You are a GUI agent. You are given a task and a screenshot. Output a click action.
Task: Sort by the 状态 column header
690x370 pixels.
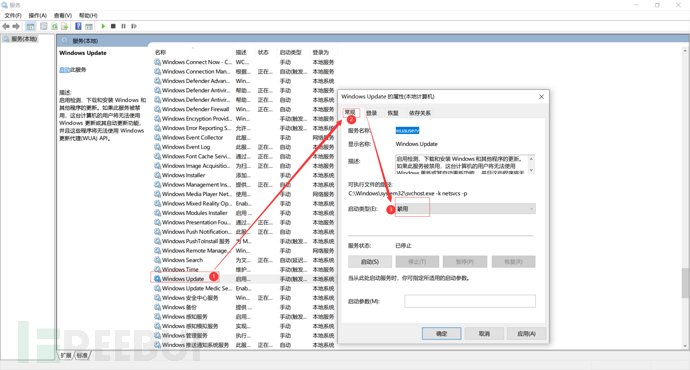263,52
